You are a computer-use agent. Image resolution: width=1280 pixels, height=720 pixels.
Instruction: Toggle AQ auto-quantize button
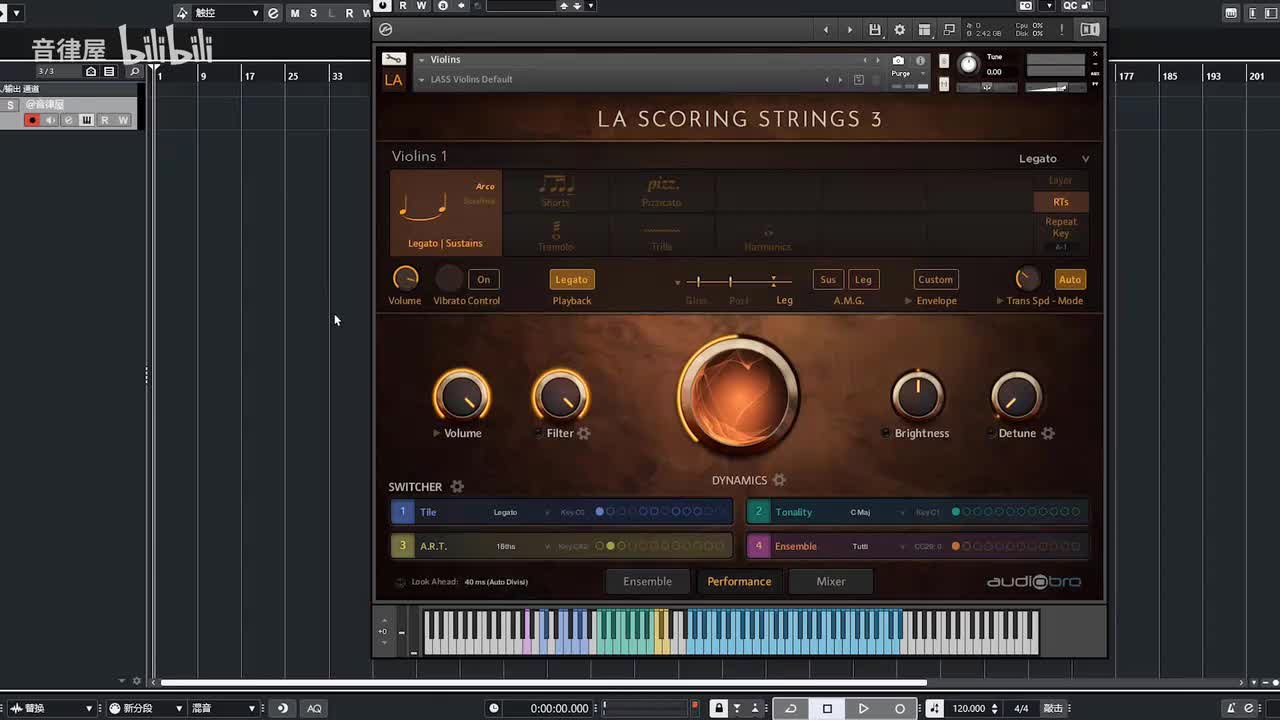314,708
